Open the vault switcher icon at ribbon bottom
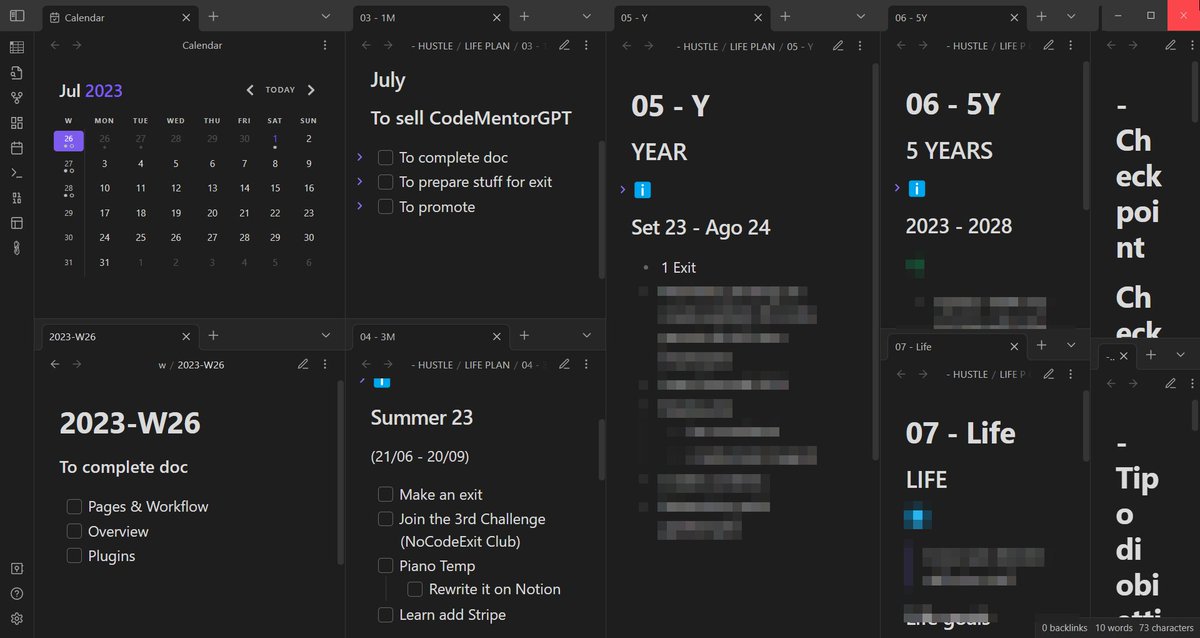 point(17,568)
